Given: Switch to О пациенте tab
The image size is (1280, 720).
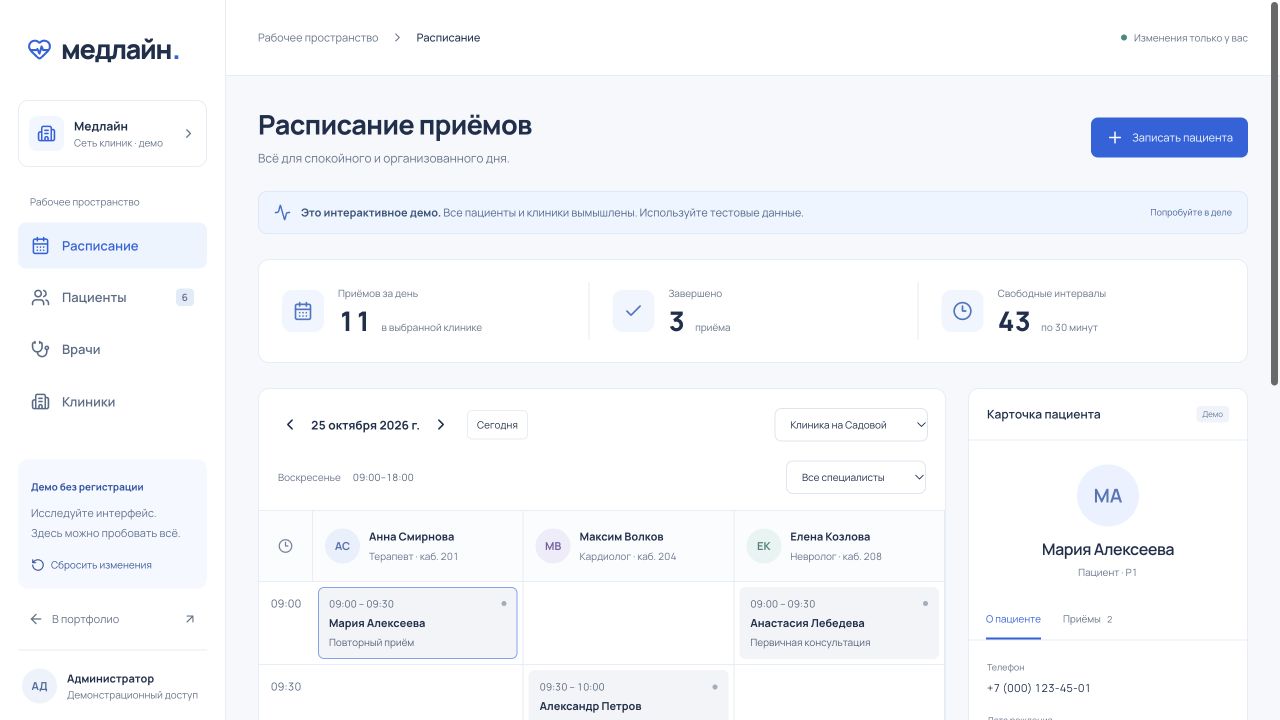Looking at the screenshot, I should (1013, 620).
